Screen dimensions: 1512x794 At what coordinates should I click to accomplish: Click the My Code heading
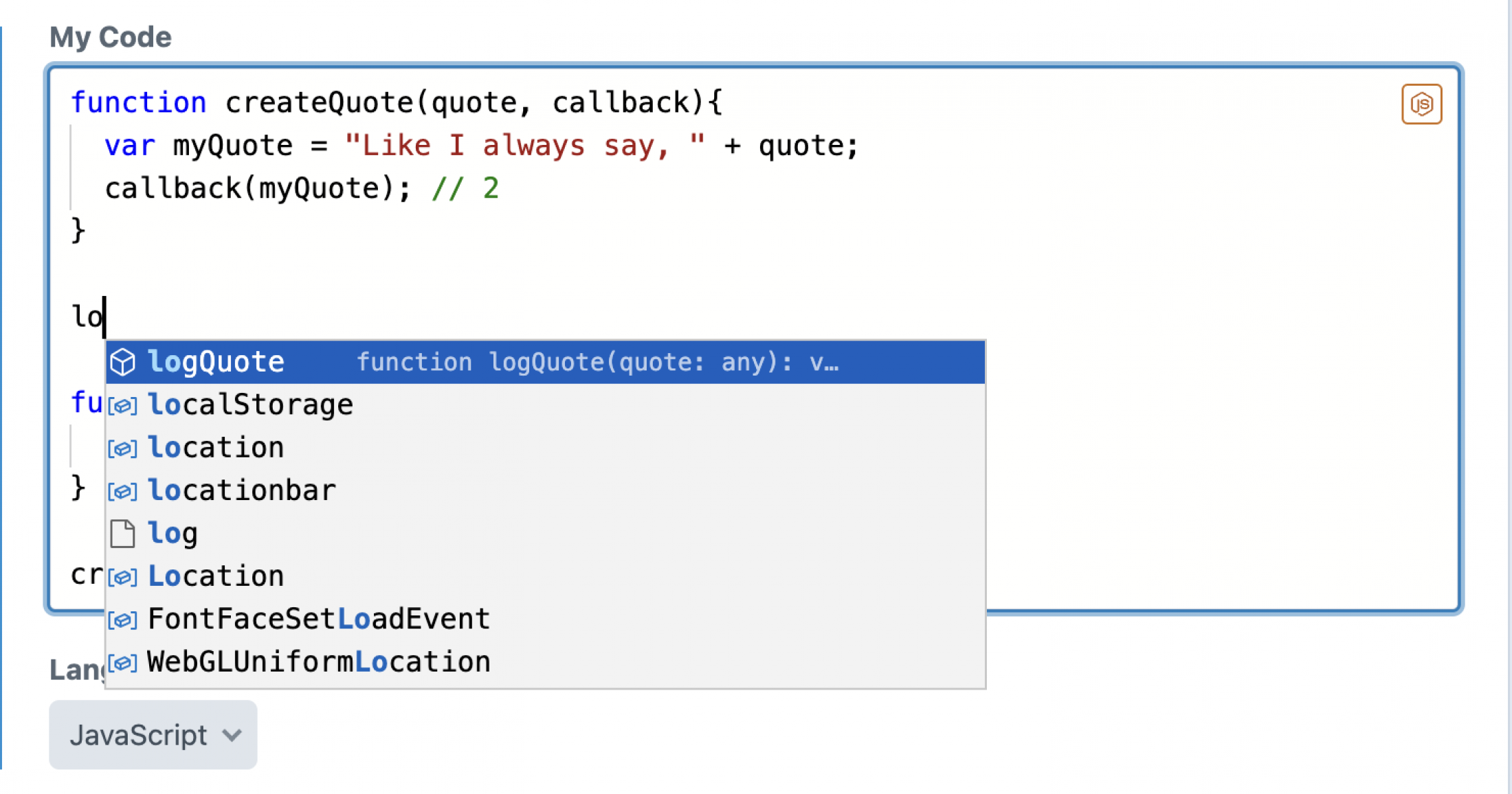(x=110, y=37)
